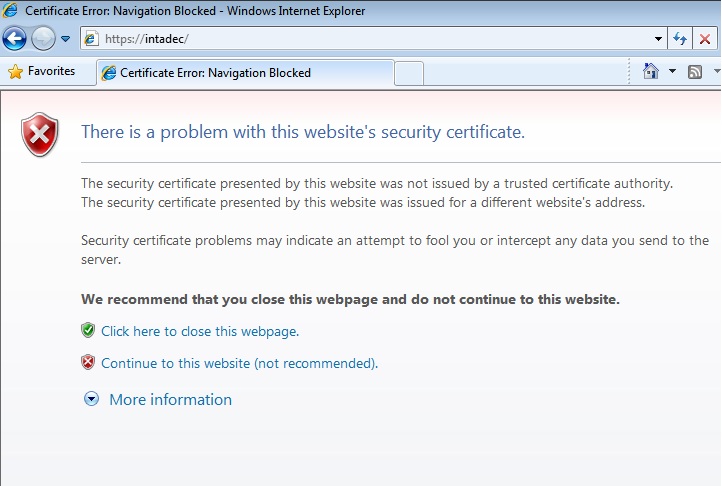722x486 pixels.
Task: Click the greyed Forward navigation button
Action: tap(43, 39)
